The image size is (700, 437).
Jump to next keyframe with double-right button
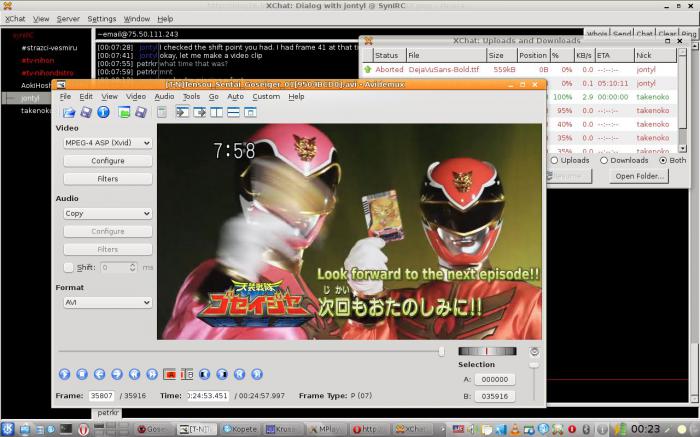(x=152, y=374)
